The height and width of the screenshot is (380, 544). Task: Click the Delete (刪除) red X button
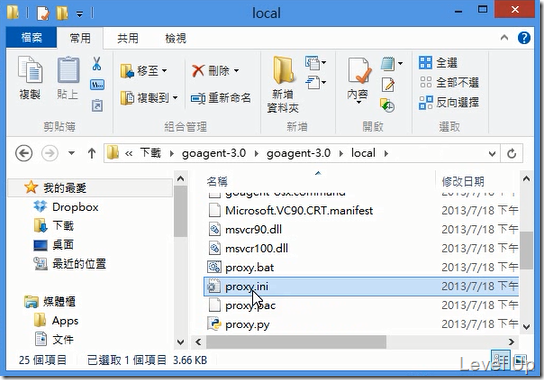(210, 71)
